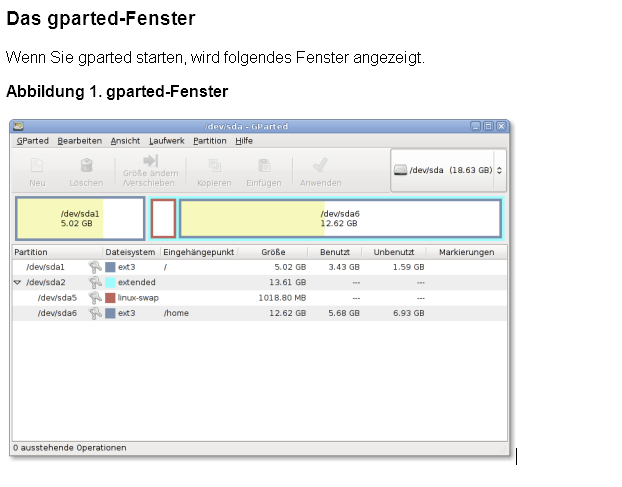Viewport: 622px width, 487px height.
Task: Sort by the Partition column header
Action: (x=58, y=252)
